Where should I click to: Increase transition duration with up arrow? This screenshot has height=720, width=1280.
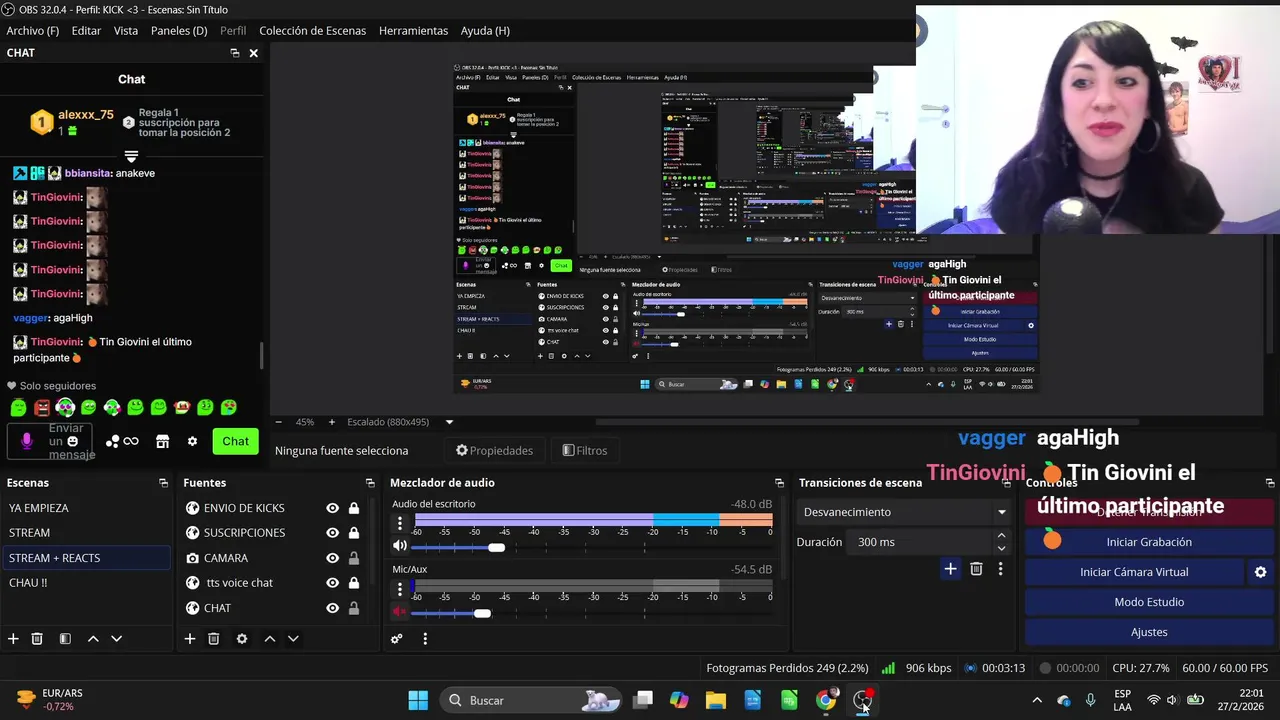(1001, 536)
